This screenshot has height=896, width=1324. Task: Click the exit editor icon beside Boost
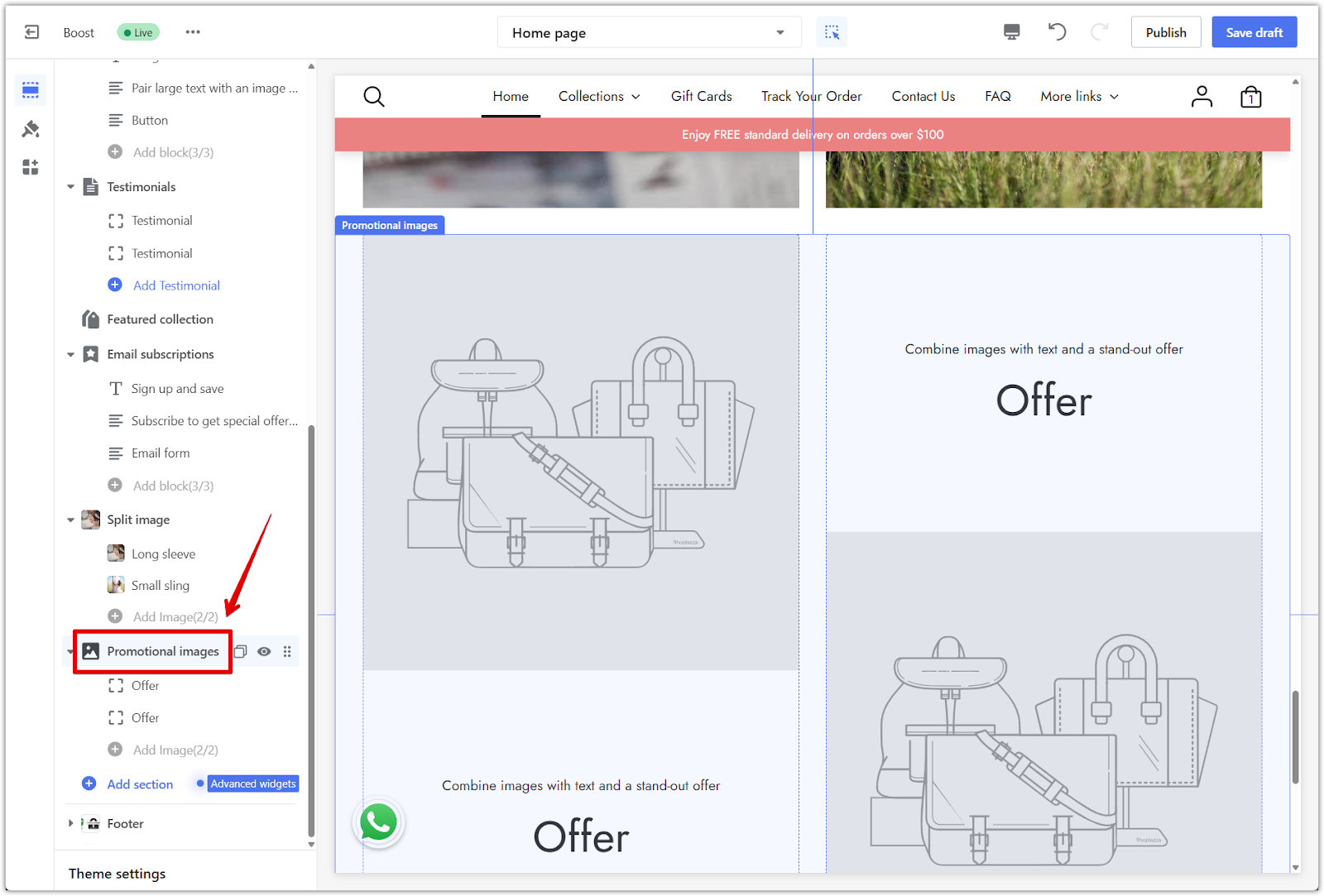coord(31,32)
